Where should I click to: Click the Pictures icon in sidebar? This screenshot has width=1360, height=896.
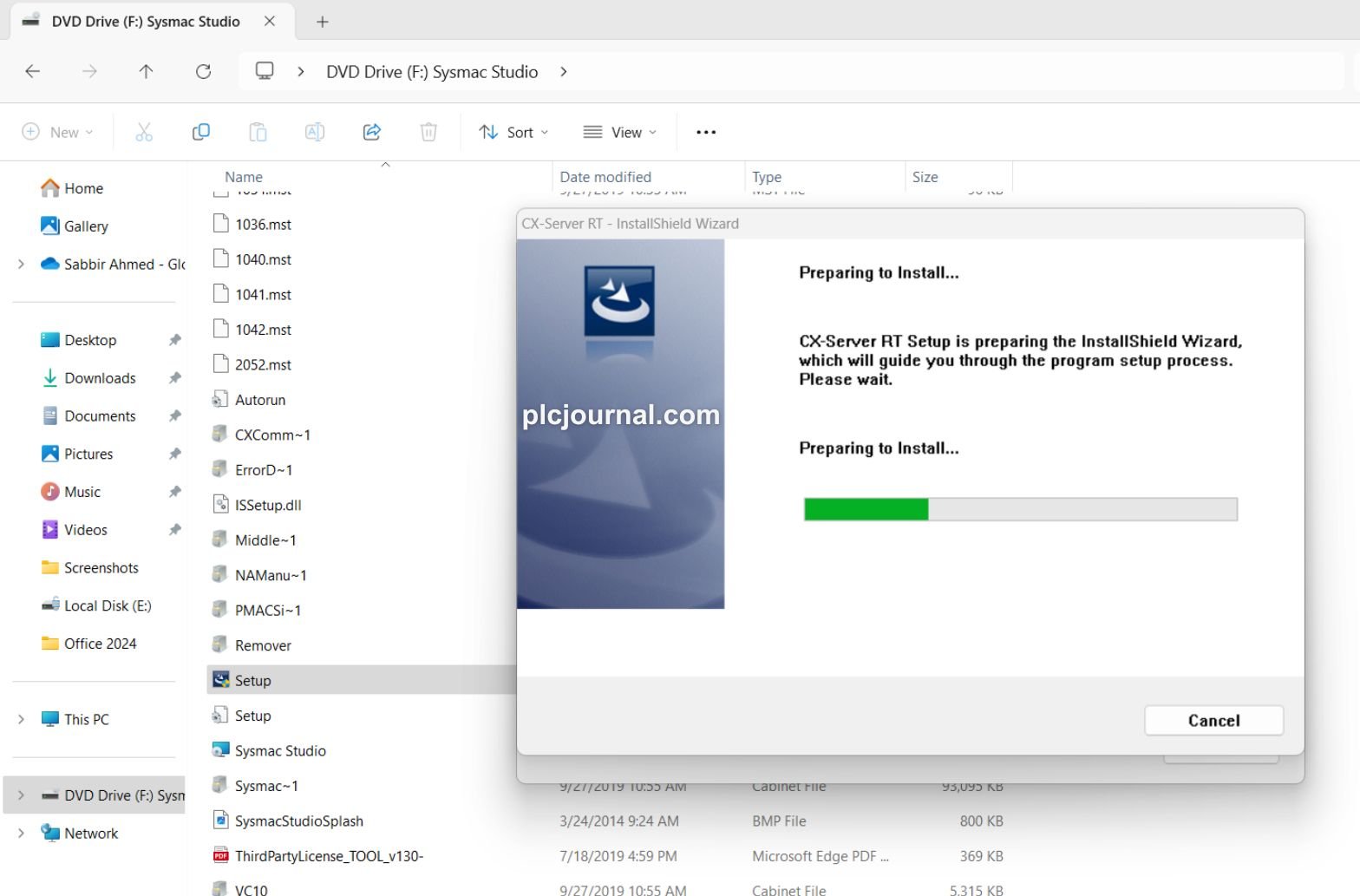(50, 454)
